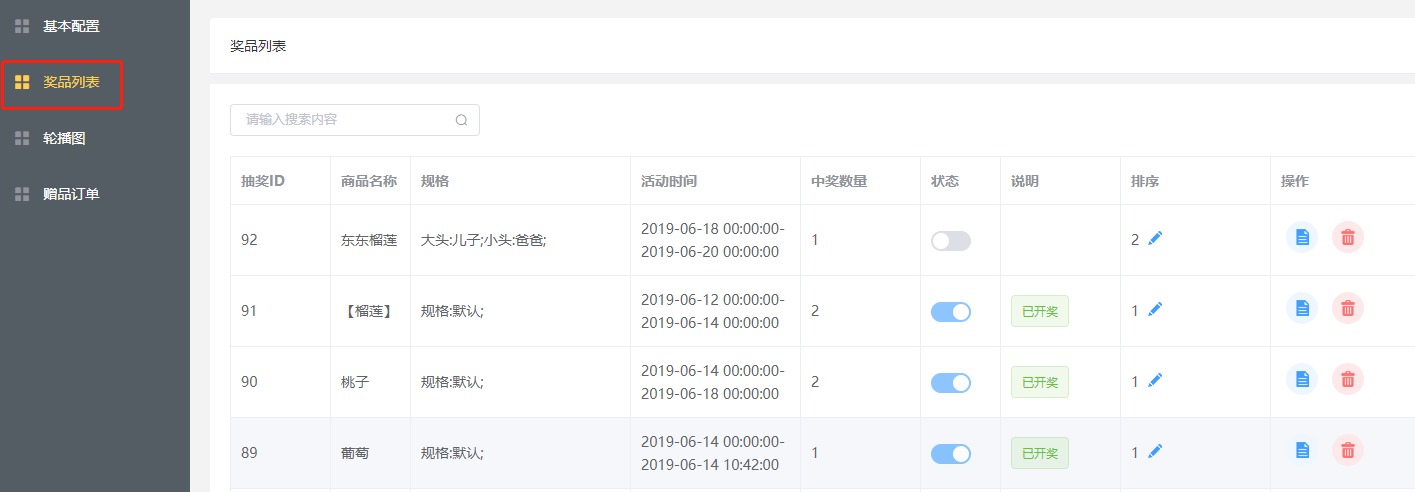Toggle status switch for 葡萄

pyautogui.click(x=950, y=454)
